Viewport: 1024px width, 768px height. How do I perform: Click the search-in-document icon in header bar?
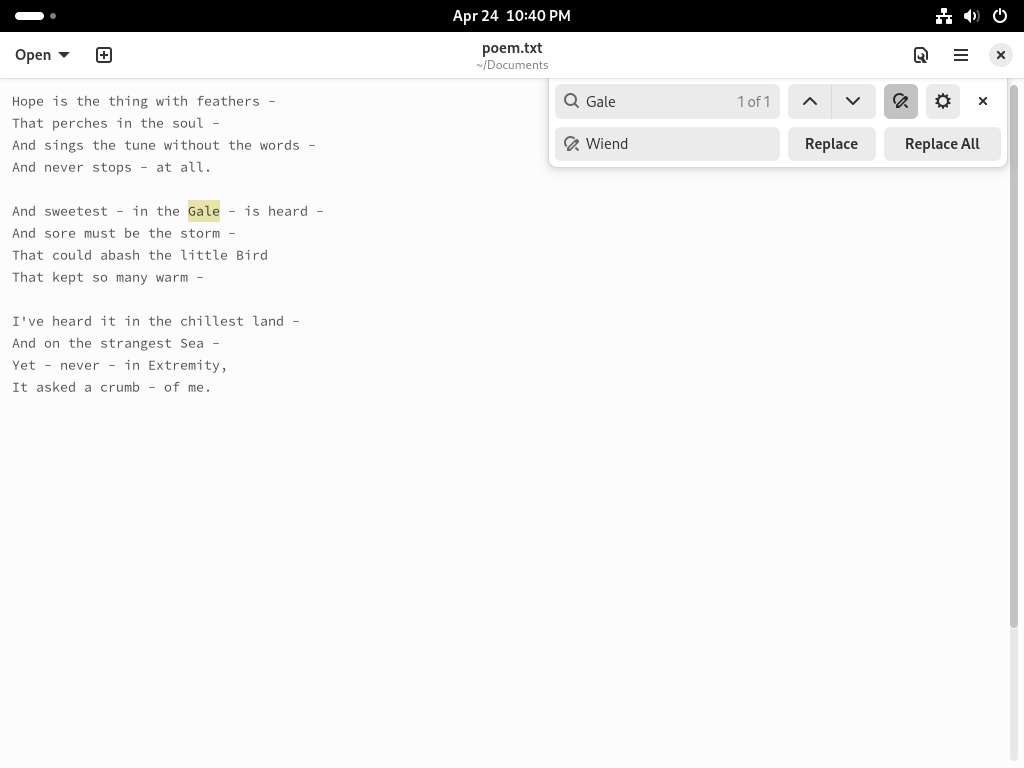tap(921, 55)
